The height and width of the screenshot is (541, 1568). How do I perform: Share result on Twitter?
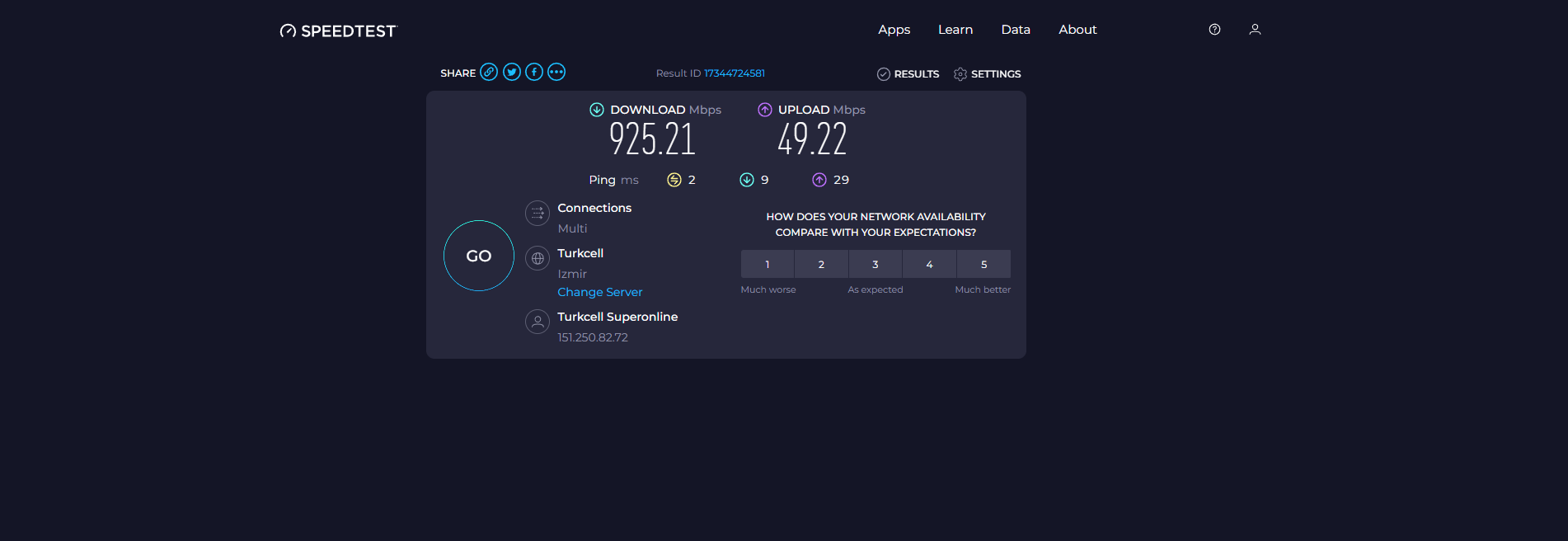(512, 72)
